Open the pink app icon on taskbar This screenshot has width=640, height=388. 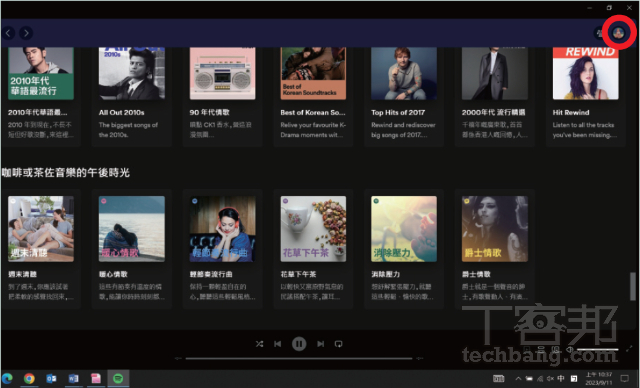pos(96,378)
